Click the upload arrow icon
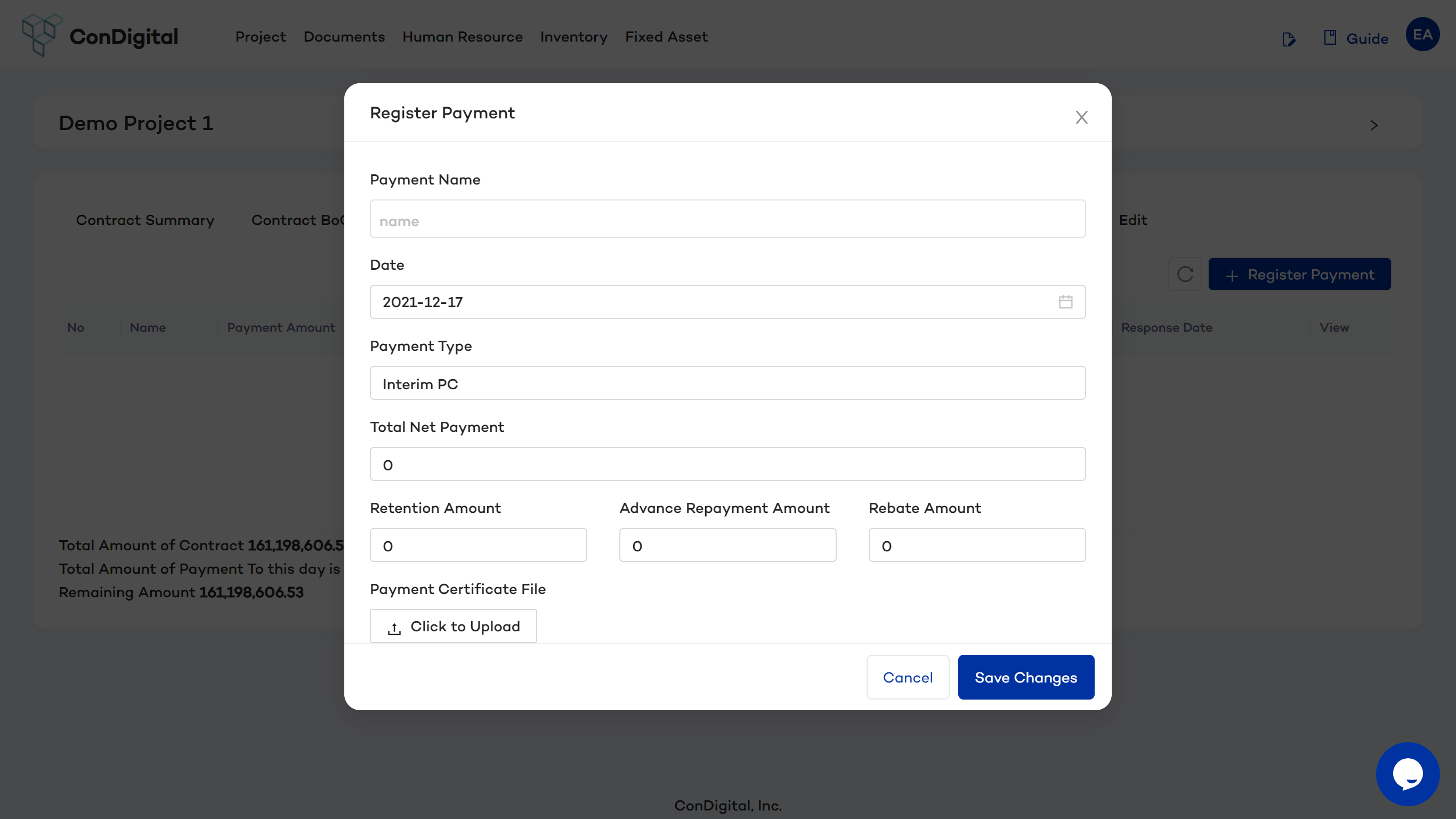1456x819 pixels. pyautogui.click(x=394, y=628)
